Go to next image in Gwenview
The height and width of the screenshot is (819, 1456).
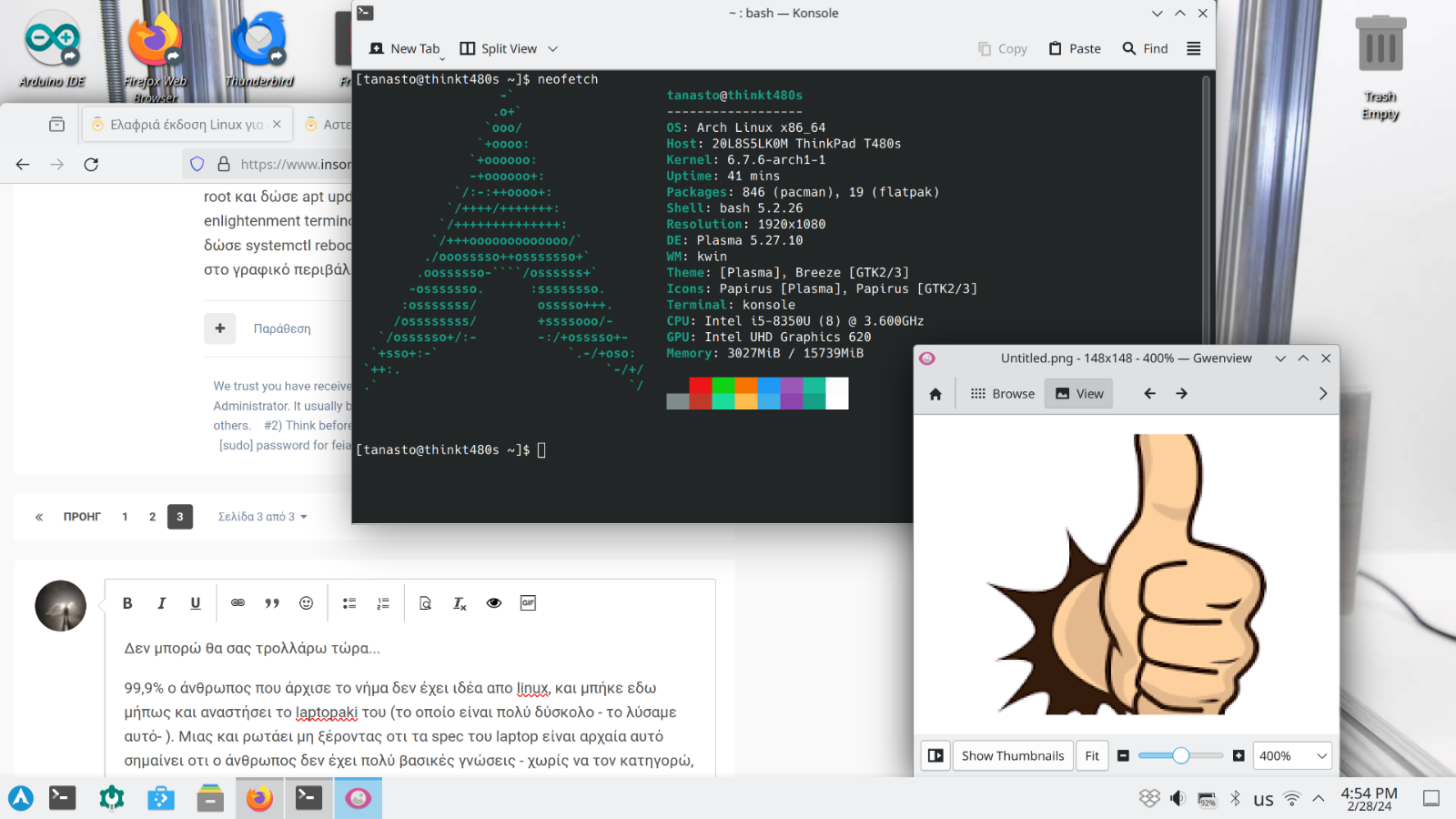click(x=1181, y=394)
